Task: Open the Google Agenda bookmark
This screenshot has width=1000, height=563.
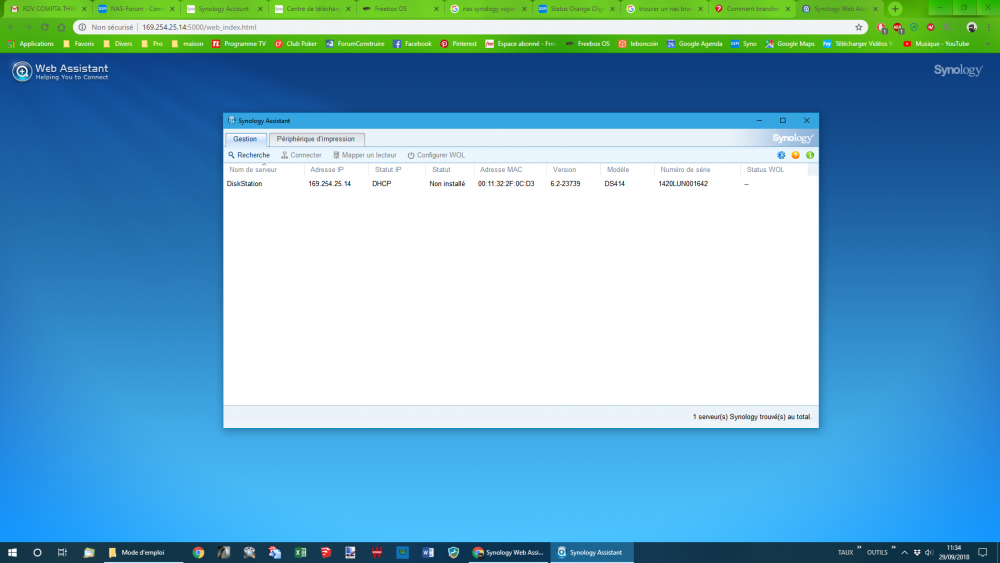Action: click(x=694, y=44)
